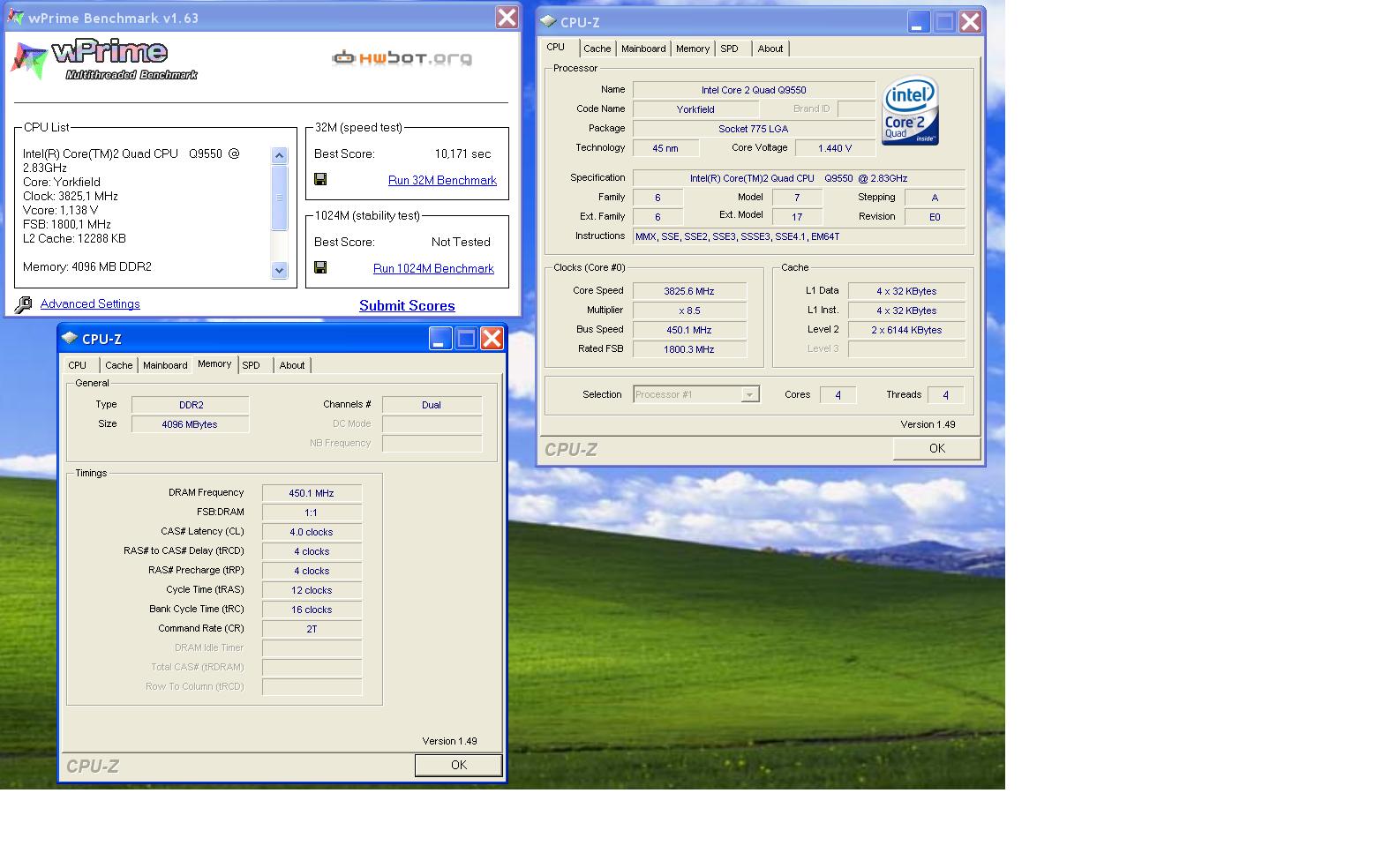Click the Level 2 cache value 2 x 6144 KBytes
This screenshot has width=1390, height=868.
tap(906, 330)
